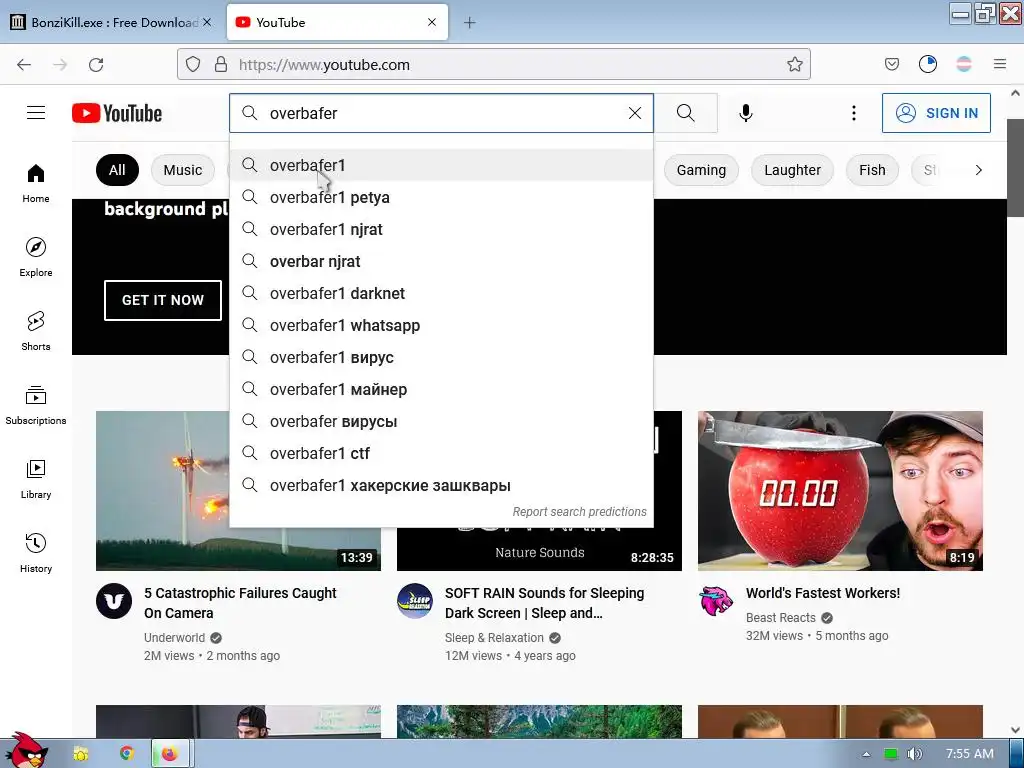Choose suggestion overbafer1 хакерские зашквары
Screen dimensions: 1024x768
pos(441,485)
